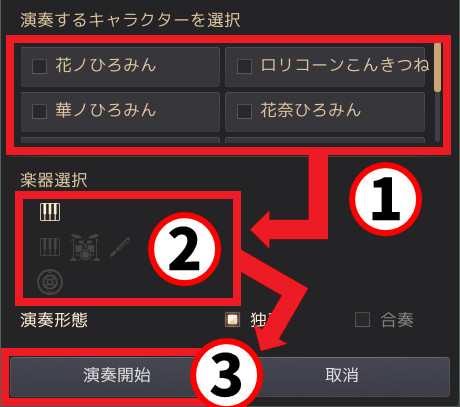This screenshot has width=460, height=407.
Task: Choose the dimmed piano keyboard icon
Action: point(50,247)
